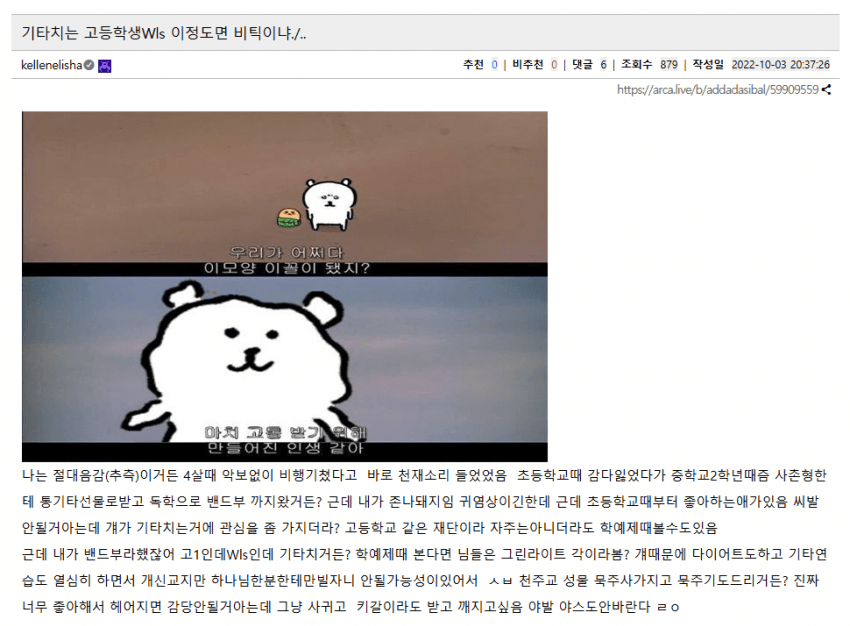The height and width of the screenshot is (626, 850).
Task: Click the post date 2022-10-03 20:37:26
Action: (x=780, y=65)
